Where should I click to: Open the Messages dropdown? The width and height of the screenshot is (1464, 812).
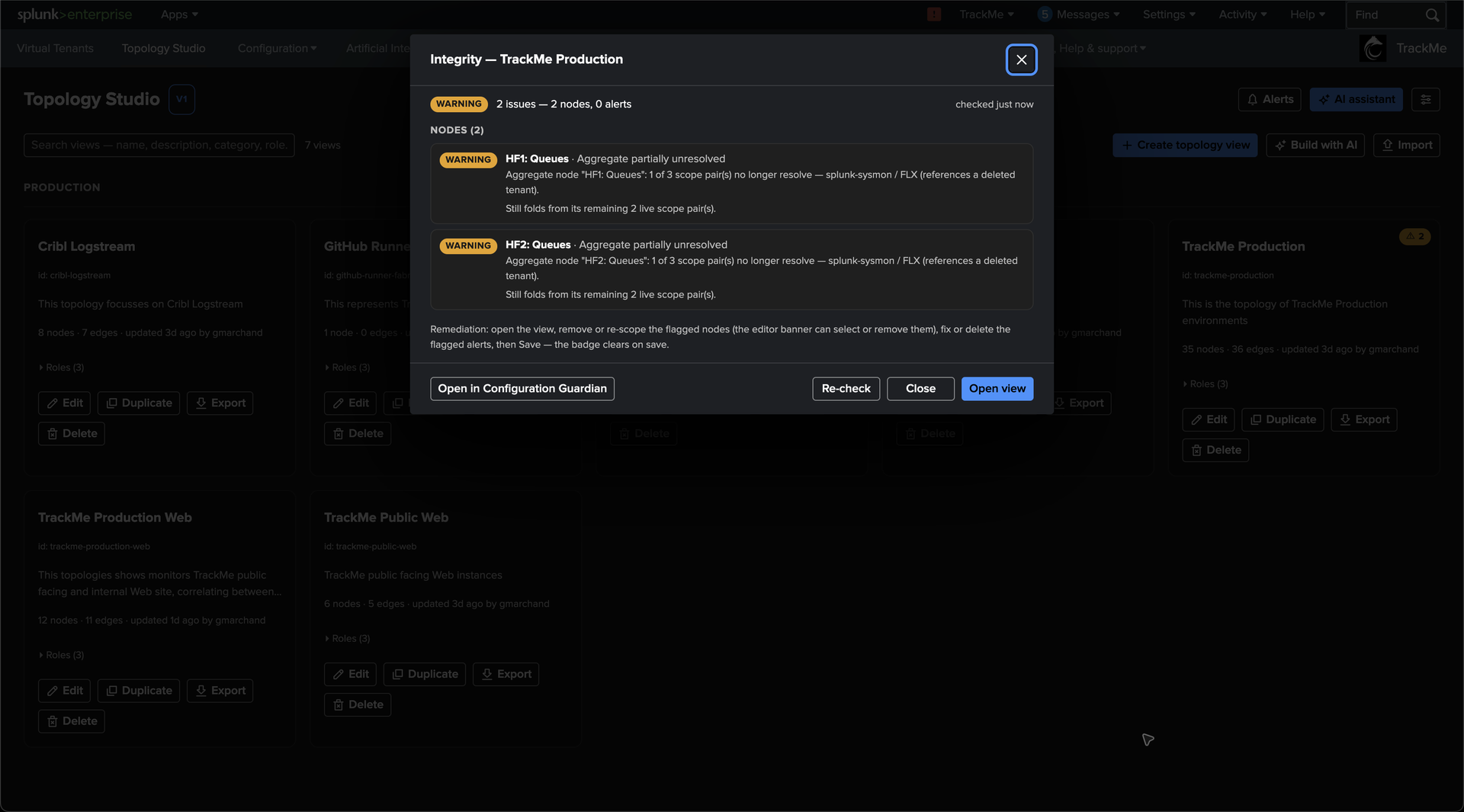pos(1078,14)
